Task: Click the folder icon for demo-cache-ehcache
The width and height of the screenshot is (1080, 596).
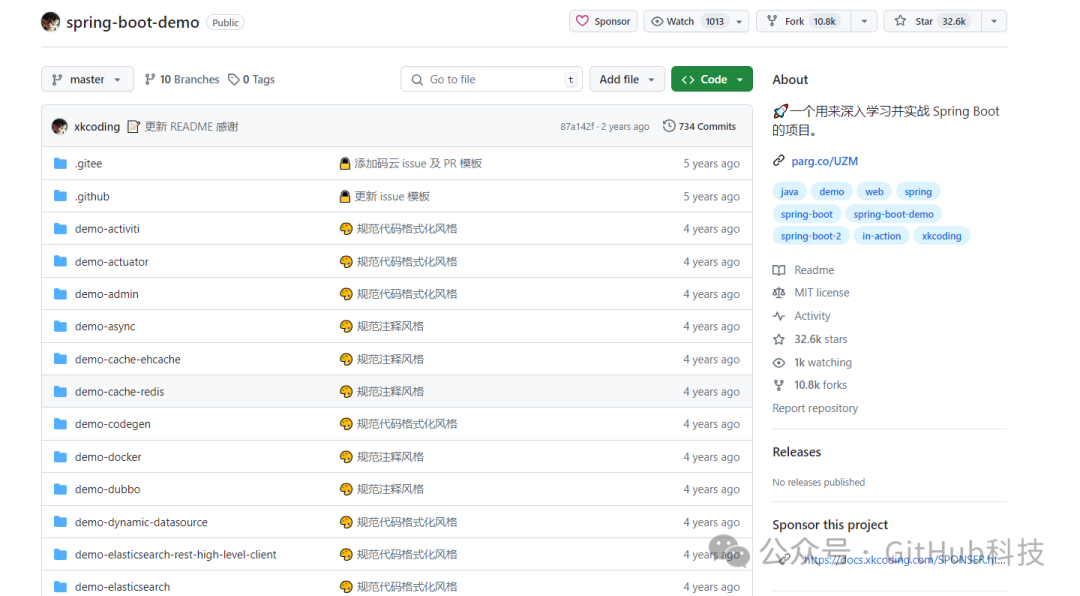Action: [x=61, y=359]
